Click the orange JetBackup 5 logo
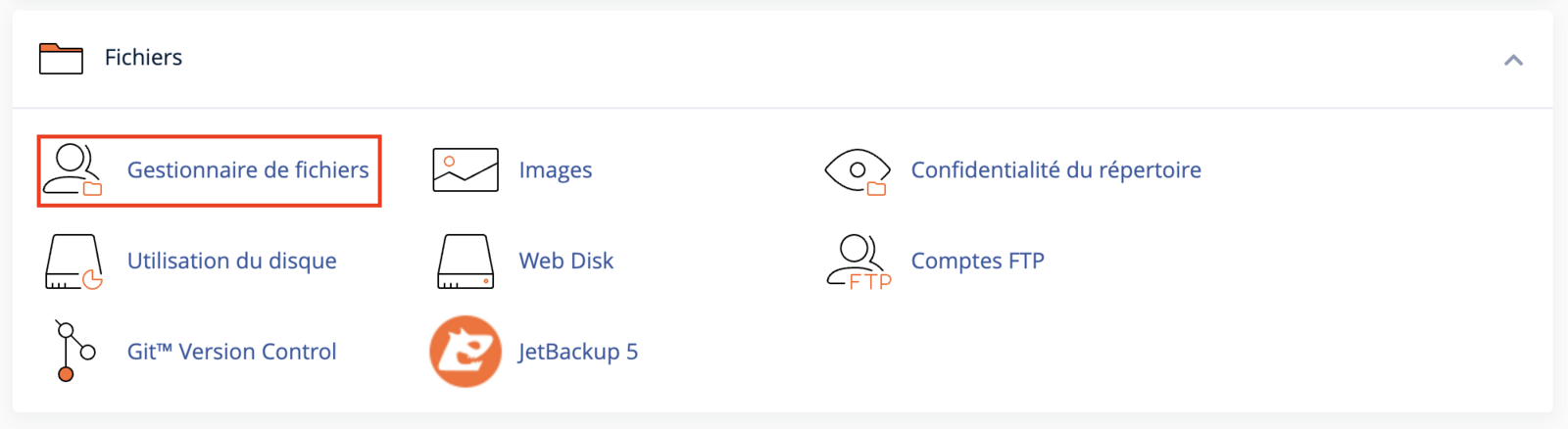This screenshot has width=1568, height=429. coord(465,352)
